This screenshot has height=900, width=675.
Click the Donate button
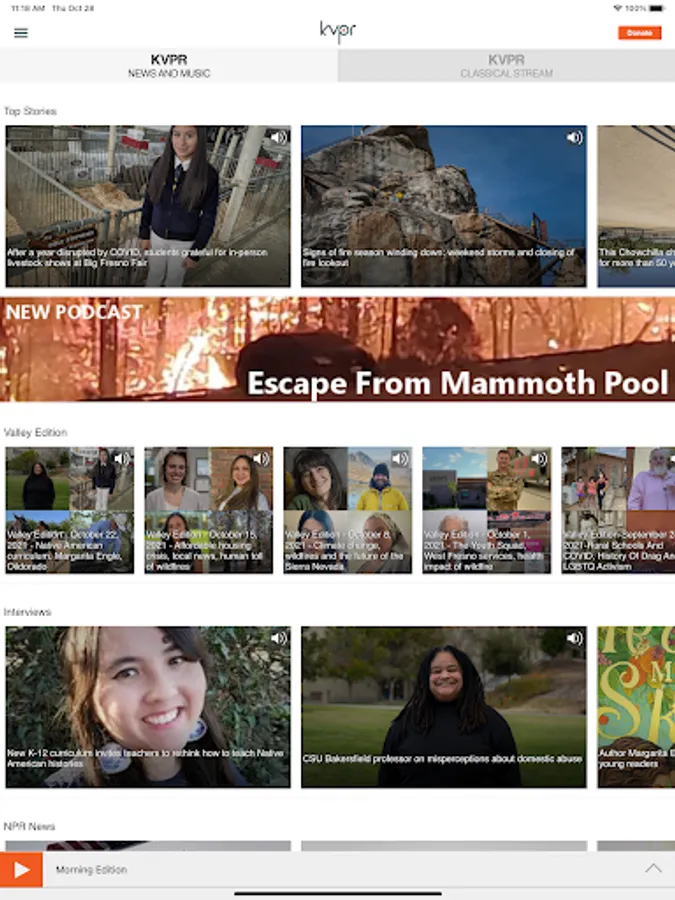tap(639, 33)
